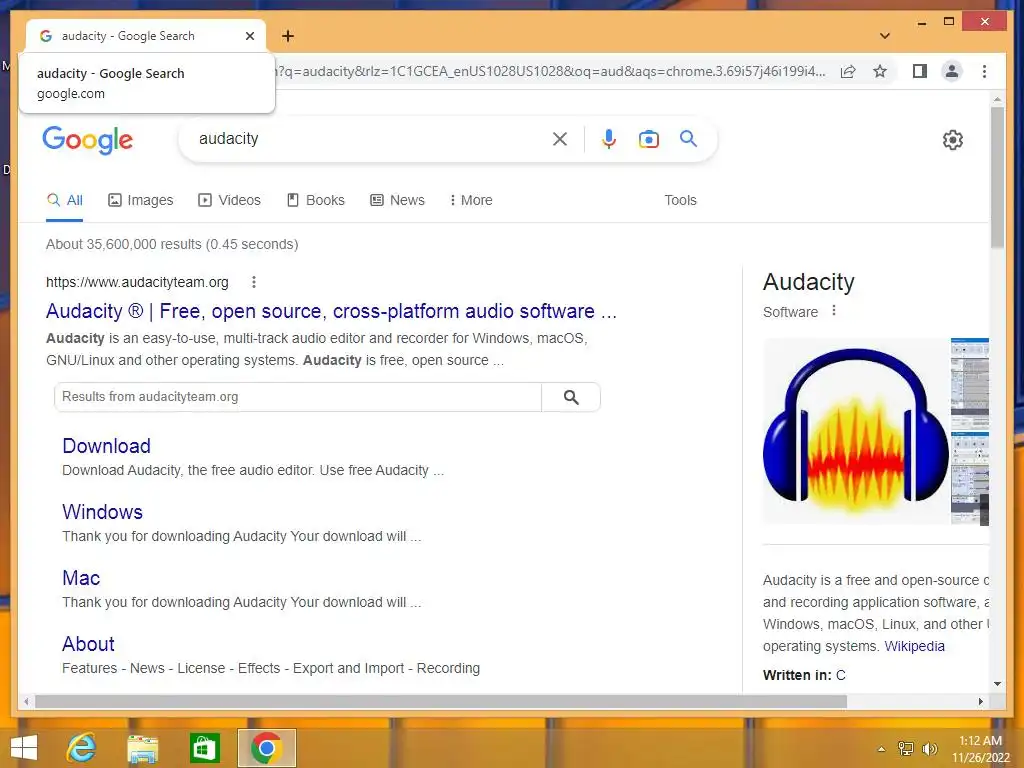Click scroll down arrow of page
Screen dimensions: 1024x768
[x=997, y=684]
